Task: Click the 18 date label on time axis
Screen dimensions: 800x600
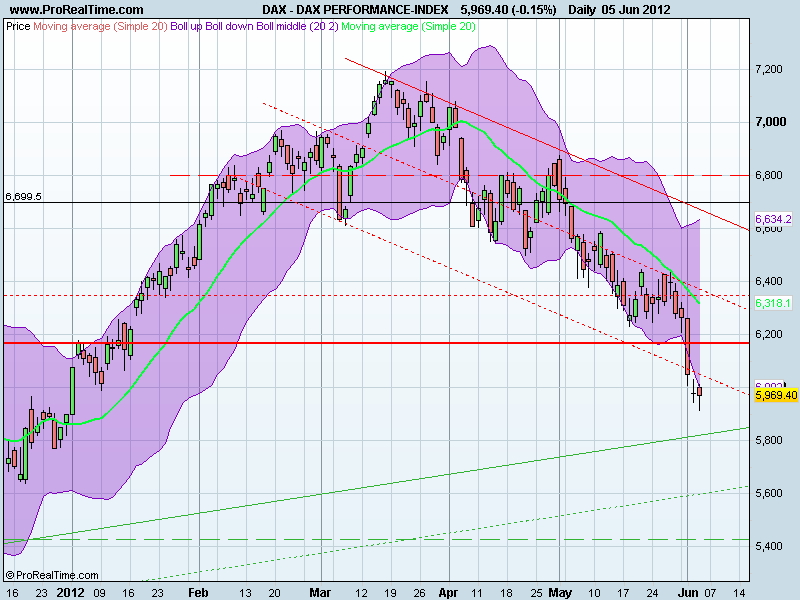Action: pyautogui.click(x=506, y=593)
